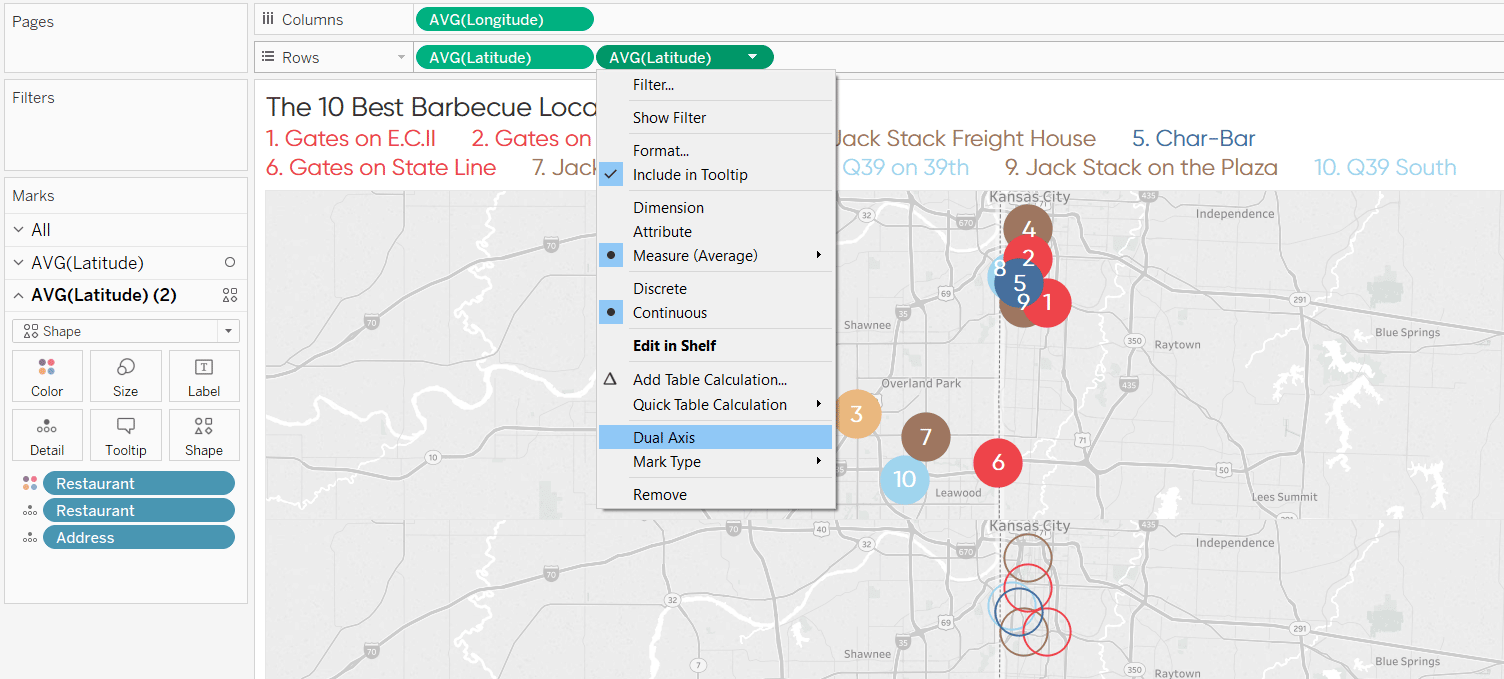This screenshot has width=1504, height=679.
Task: Click legend text 6. Gates on State Line
Action: coord(381,167)
